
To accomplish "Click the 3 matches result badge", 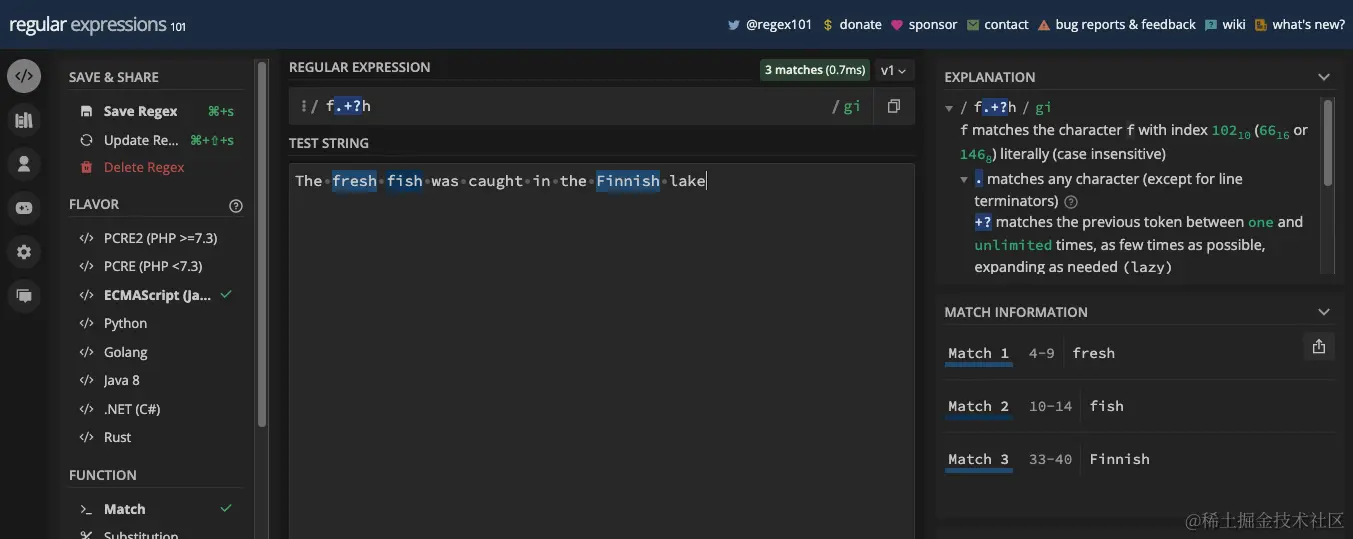I will click(814, 70).
